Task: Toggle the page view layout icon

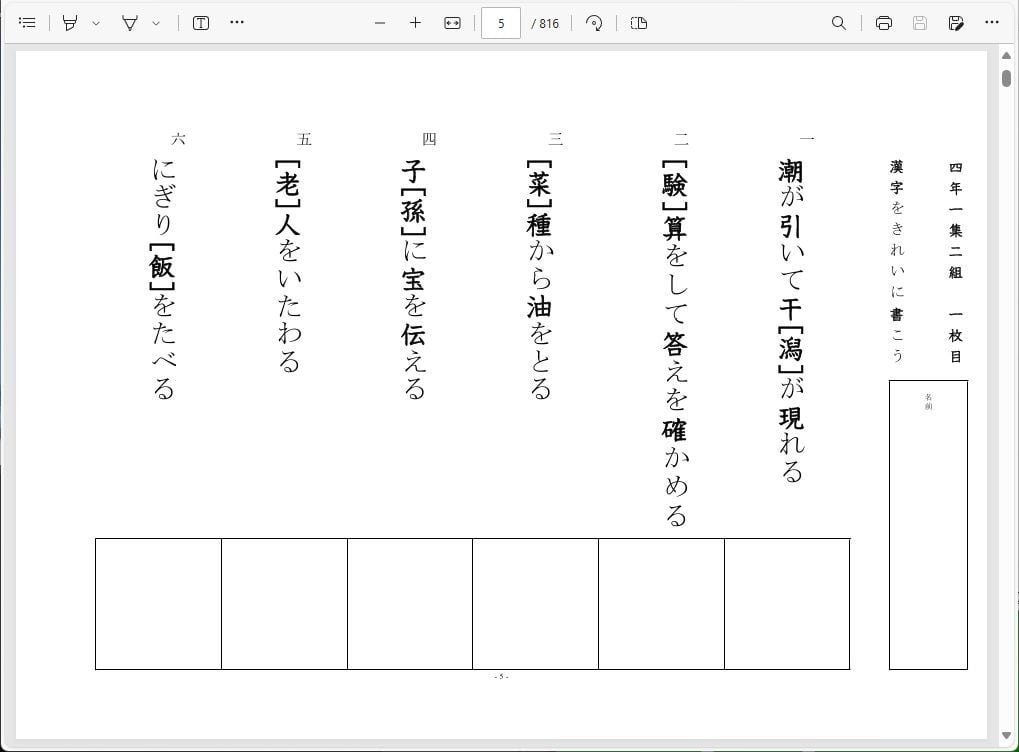Action: pyautogui.click(x=639, y=23)
